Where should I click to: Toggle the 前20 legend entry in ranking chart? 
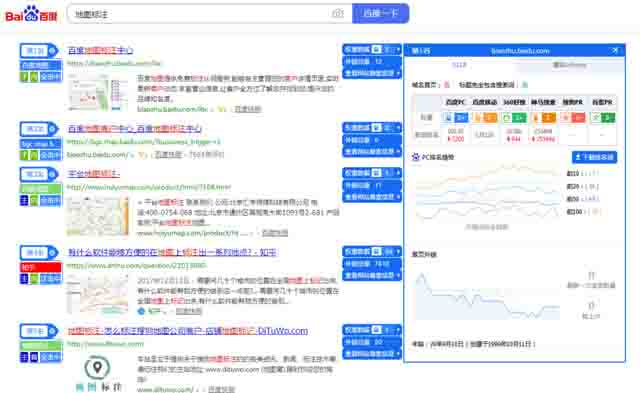coord(582,187)
